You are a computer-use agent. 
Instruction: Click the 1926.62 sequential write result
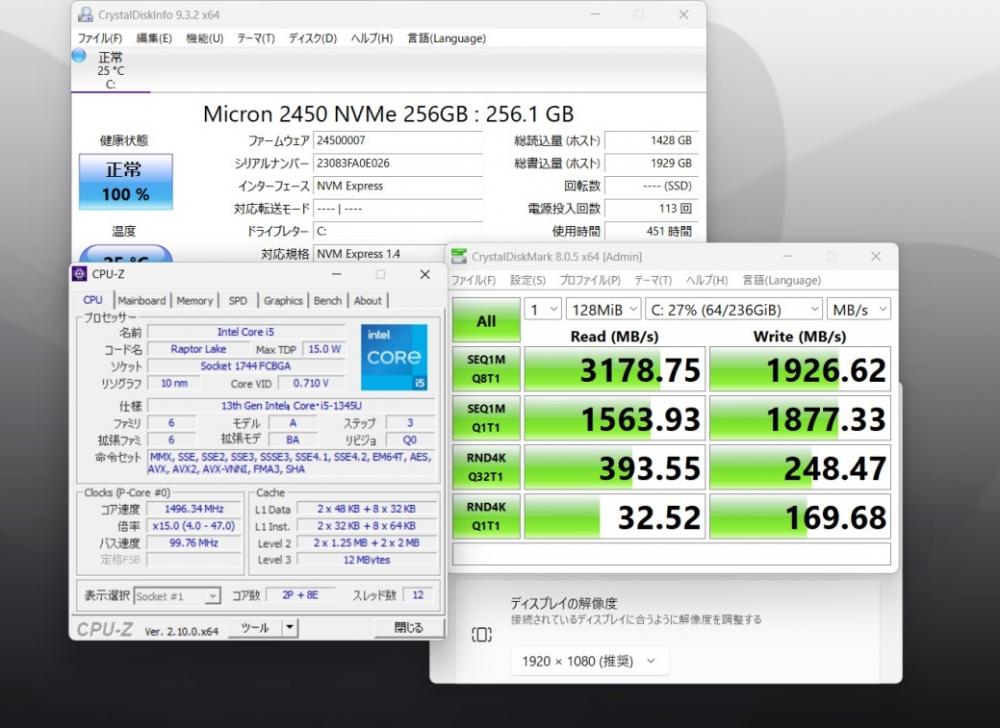(800, 369)
